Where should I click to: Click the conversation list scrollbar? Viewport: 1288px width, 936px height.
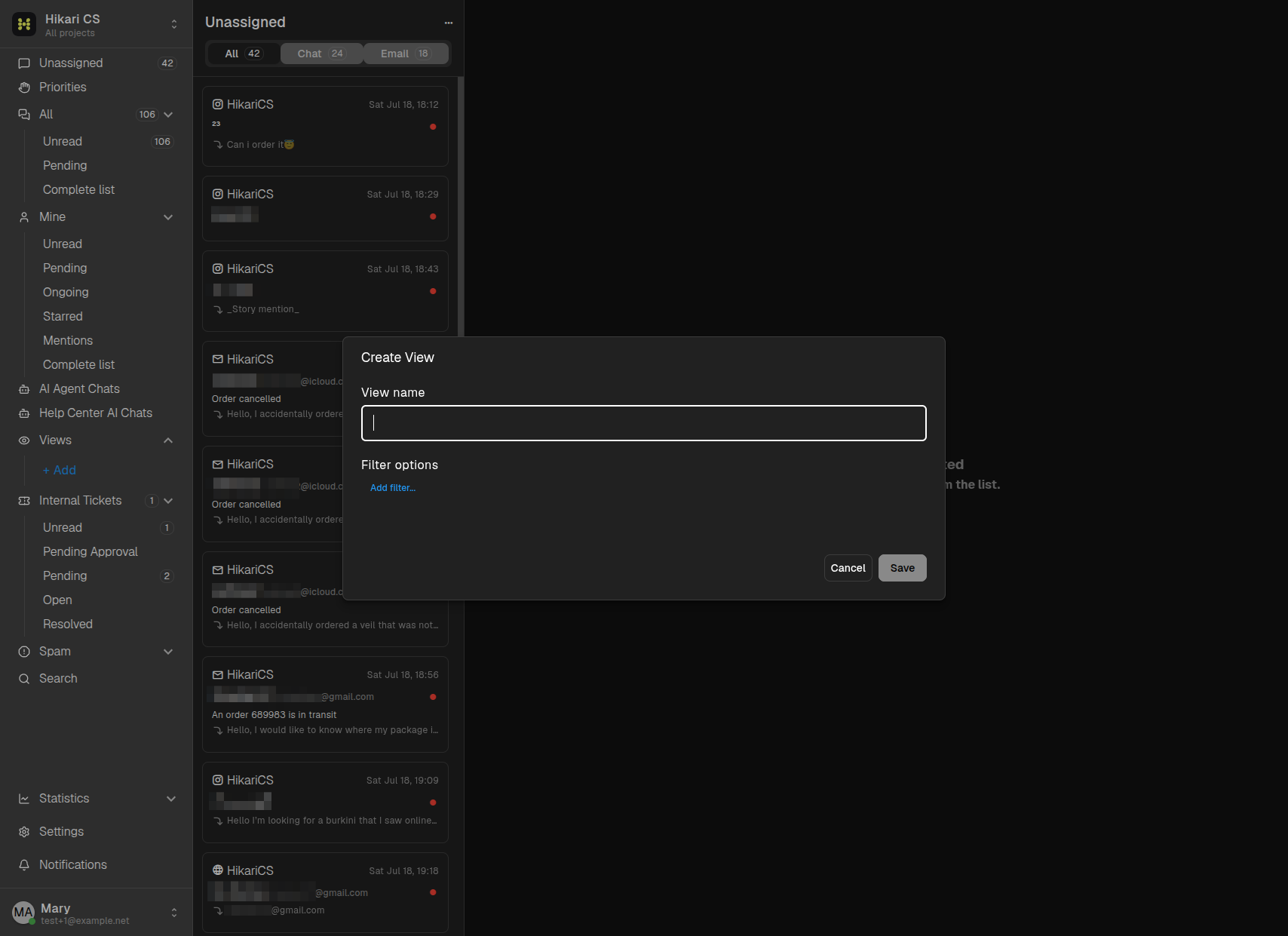[461, 206]
